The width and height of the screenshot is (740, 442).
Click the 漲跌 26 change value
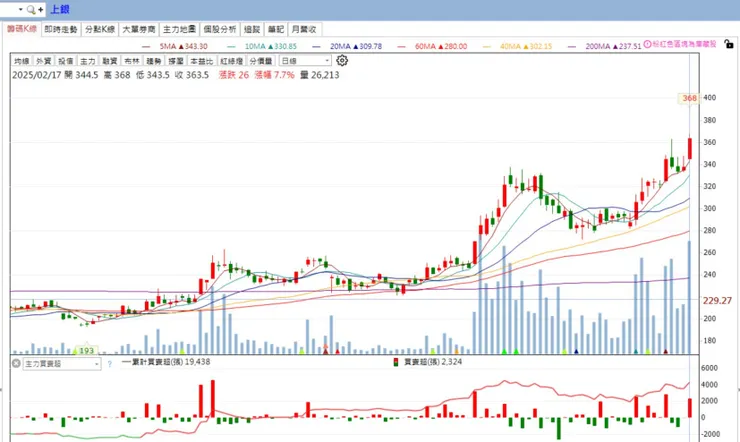pos(234,75)
